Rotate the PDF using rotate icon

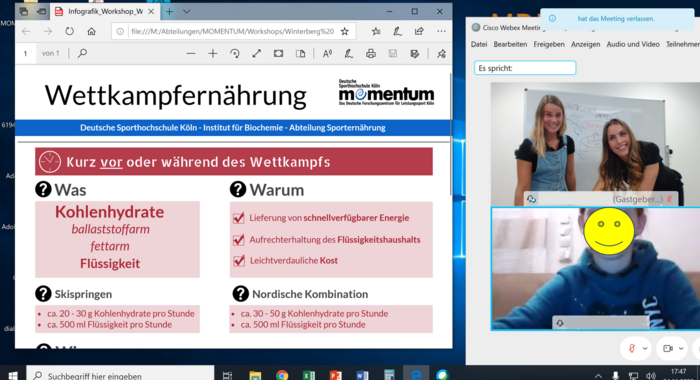pyautogui.click(x=234, y=54)
